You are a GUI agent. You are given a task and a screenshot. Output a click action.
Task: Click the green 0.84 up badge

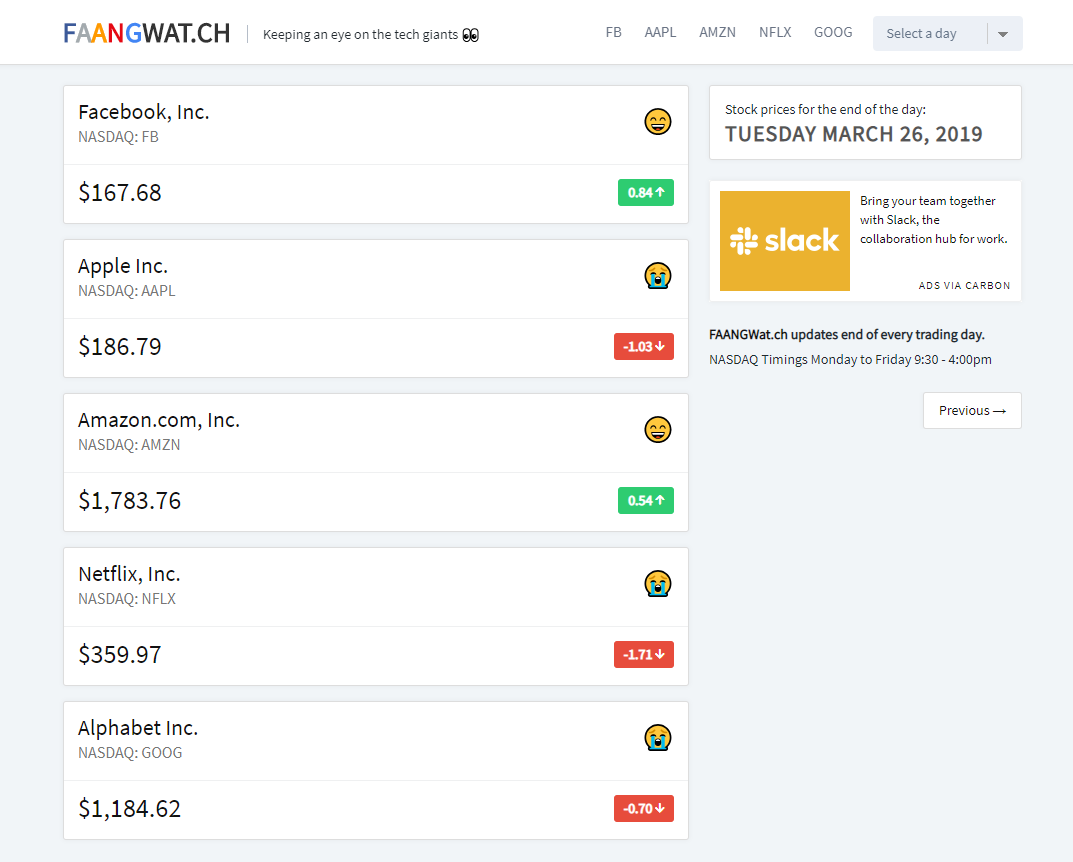(646, 192)
